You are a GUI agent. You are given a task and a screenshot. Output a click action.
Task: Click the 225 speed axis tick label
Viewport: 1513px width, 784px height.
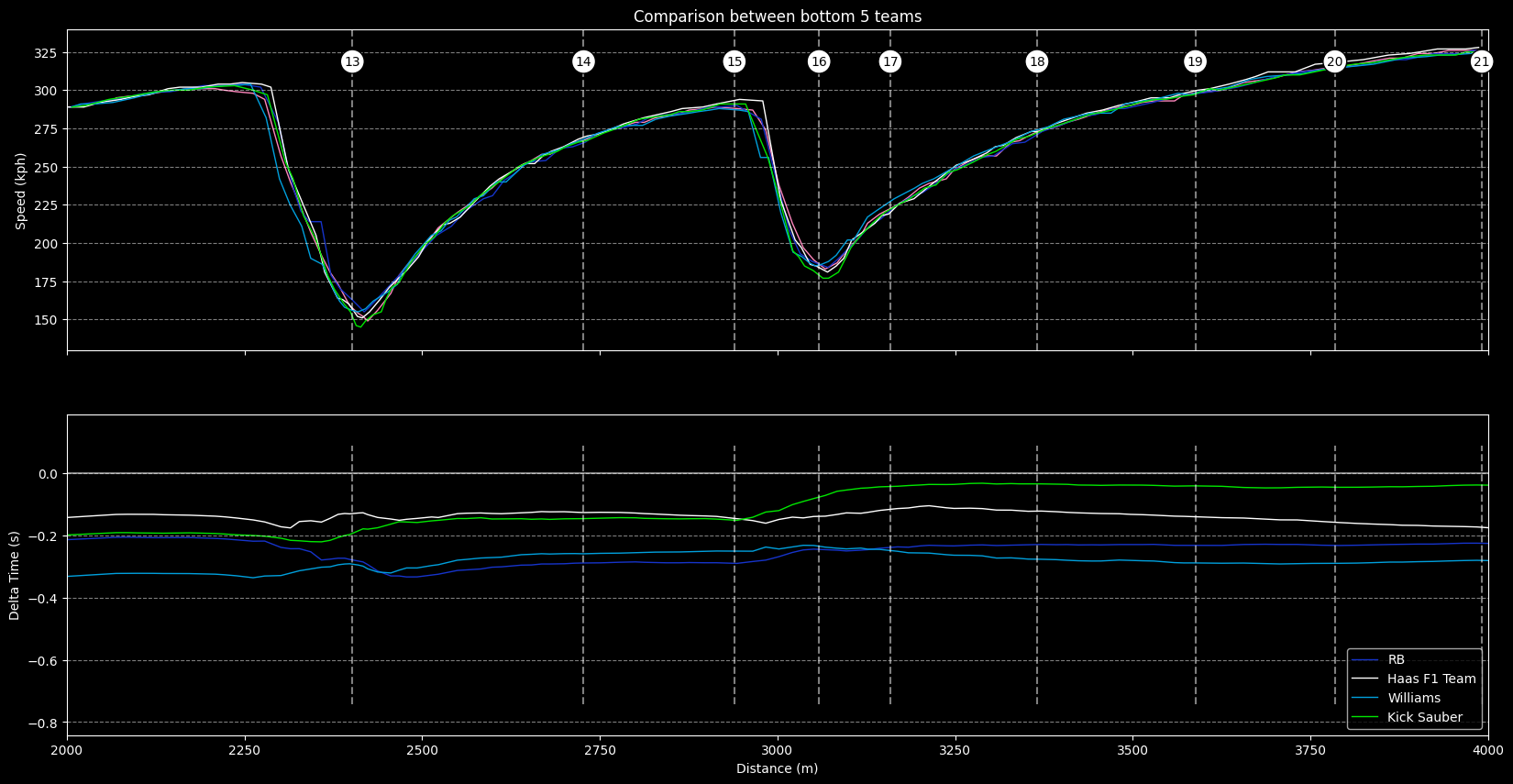pyautogui.click(x=47, y=205)
